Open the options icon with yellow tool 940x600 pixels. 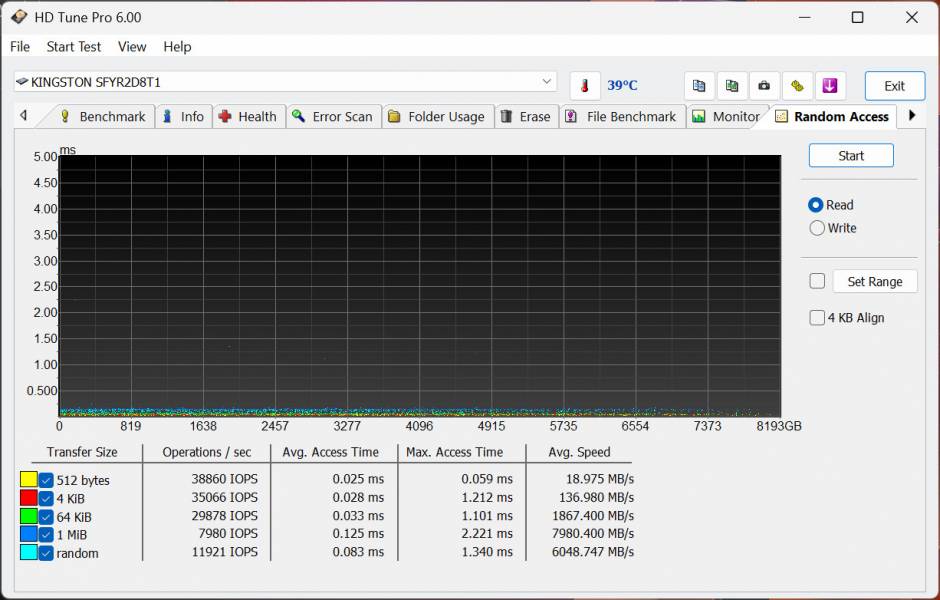point(797,86)
